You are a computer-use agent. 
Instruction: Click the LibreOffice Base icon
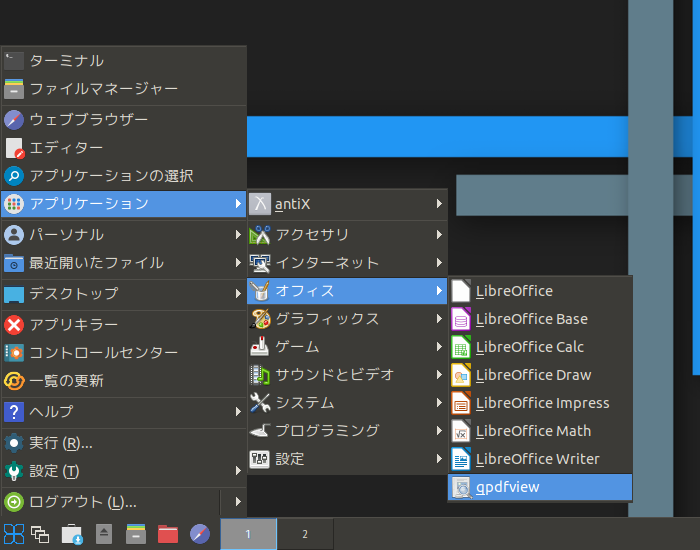pyautogui.click(x=461, y=319)
